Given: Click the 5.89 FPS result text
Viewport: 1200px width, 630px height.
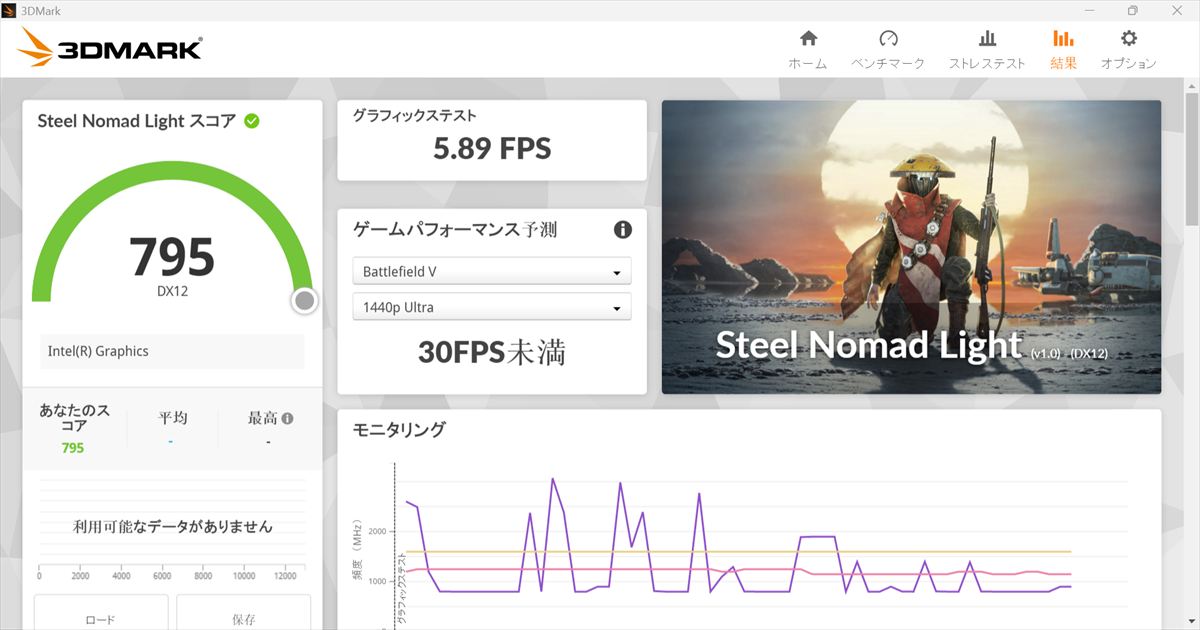Looking at the screenshot, I should tap(492, 149).
